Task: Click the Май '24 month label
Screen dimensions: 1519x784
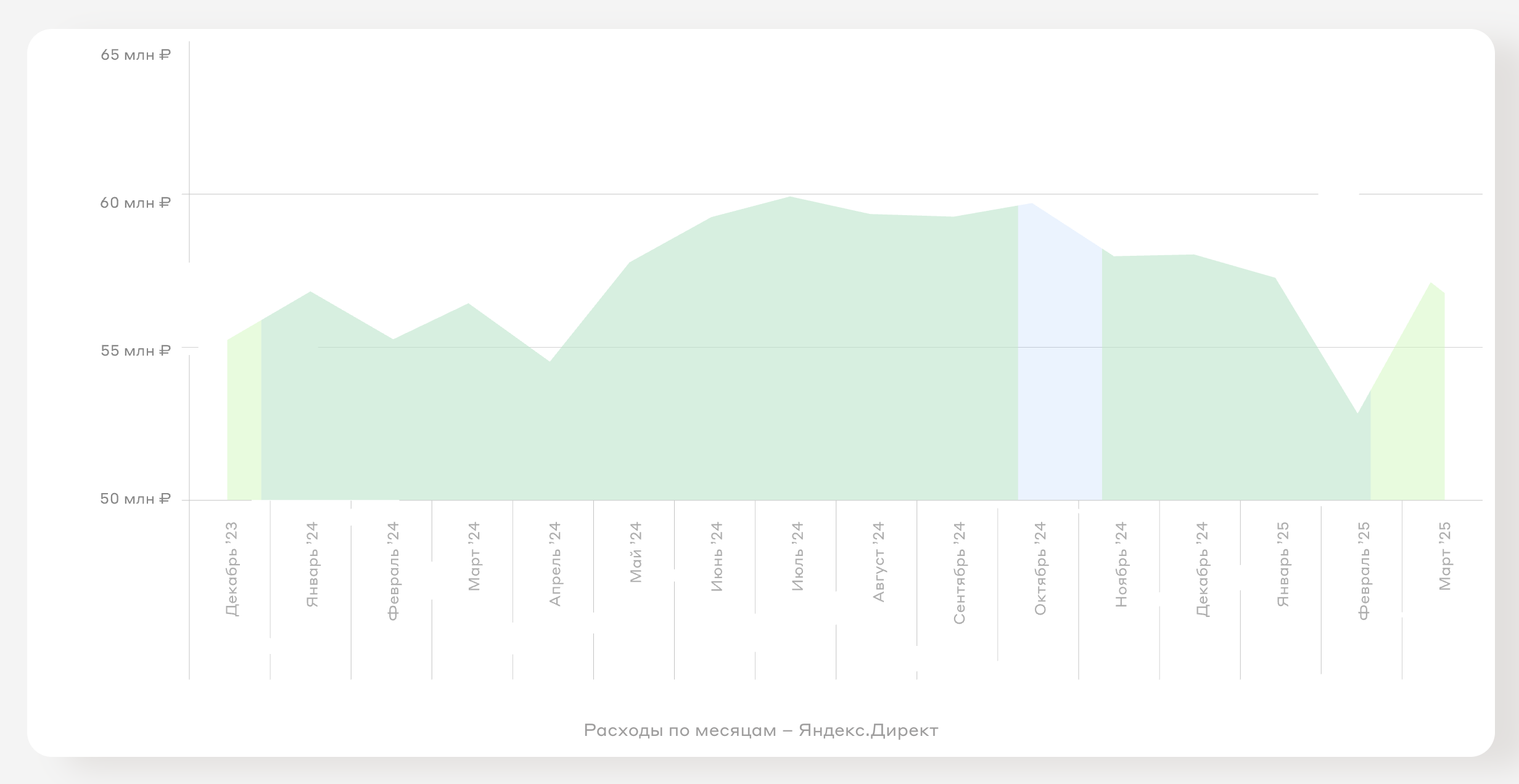Action: pos(635,552)
